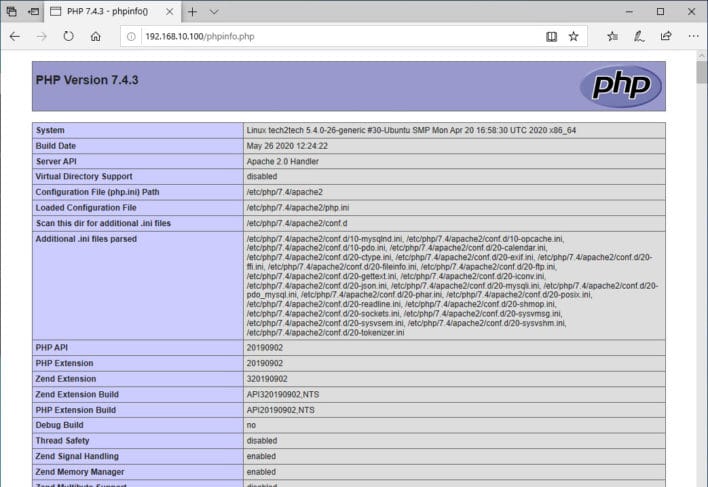This screenshot has width=708, height=487.
Task: Click the PHP API label
Action: 51,348
